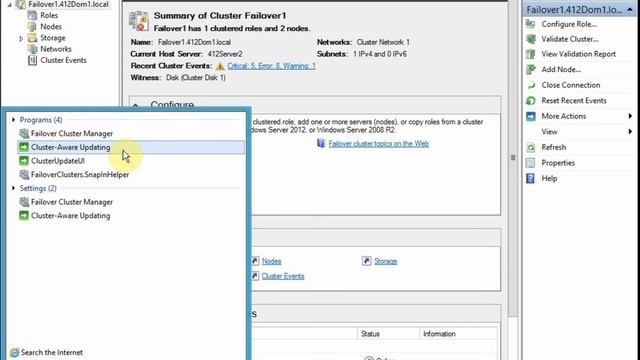640x360 pixels.
Task: Click the shortcut icon next to Nodes link
Action: (255, 261)
